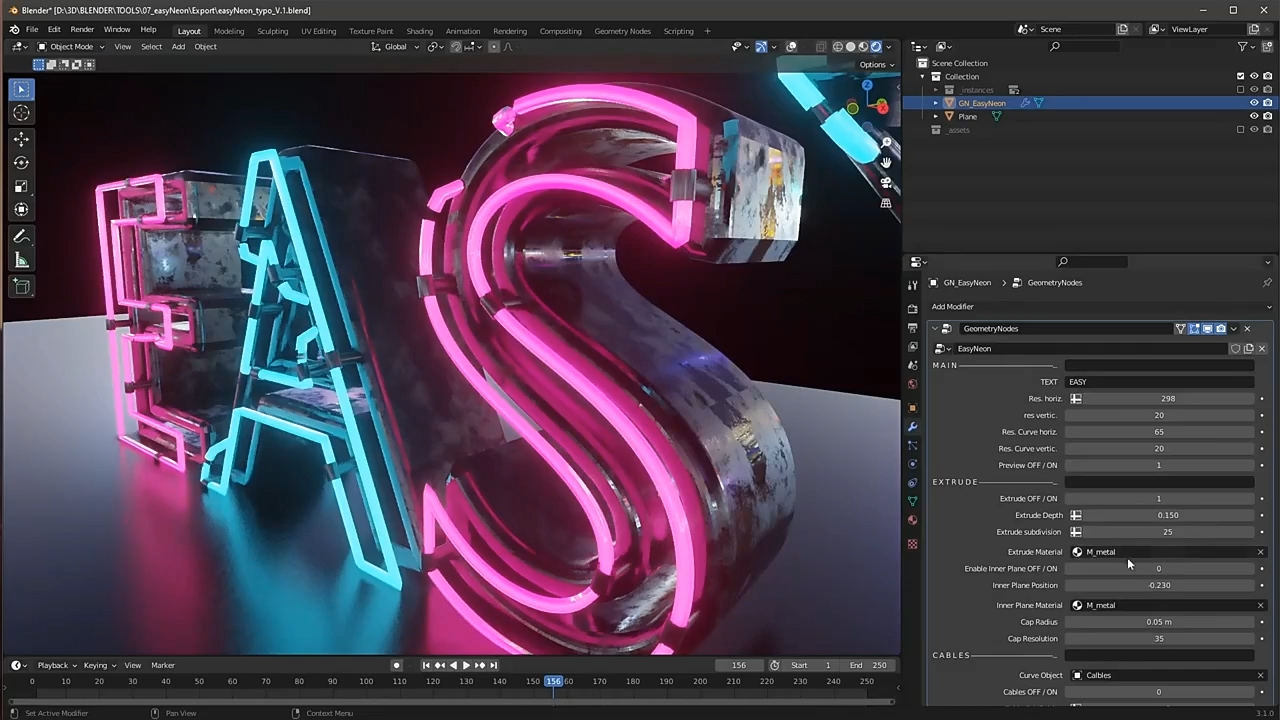Toggle Plane visibility eye in outliner
Viewport: 1280px width, 720px height.
click(1254, 116)
